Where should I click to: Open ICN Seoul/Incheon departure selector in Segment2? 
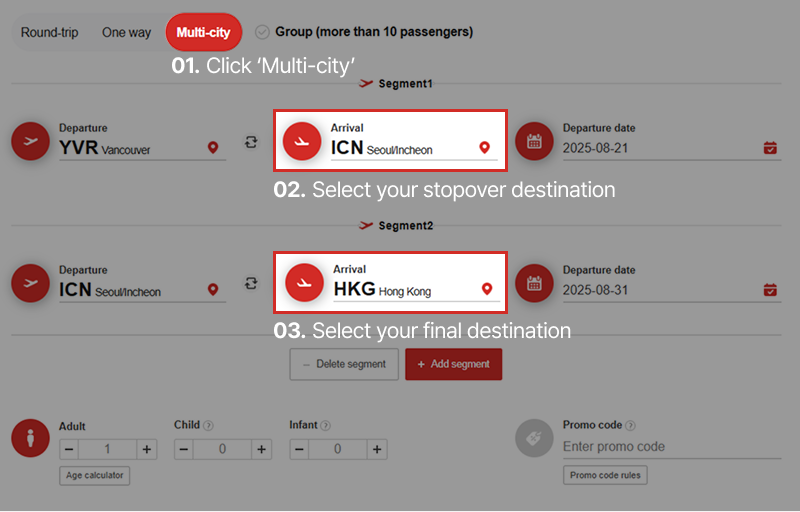(130, 290)
